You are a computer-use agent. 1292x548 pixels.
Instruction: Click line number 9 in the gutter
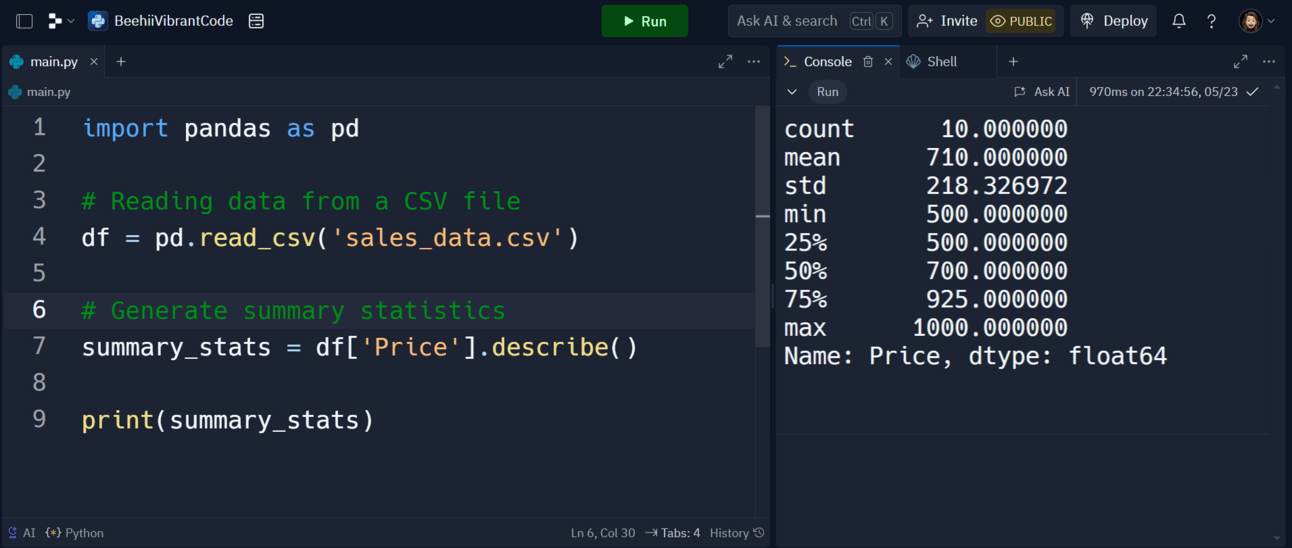pos(39,418)
